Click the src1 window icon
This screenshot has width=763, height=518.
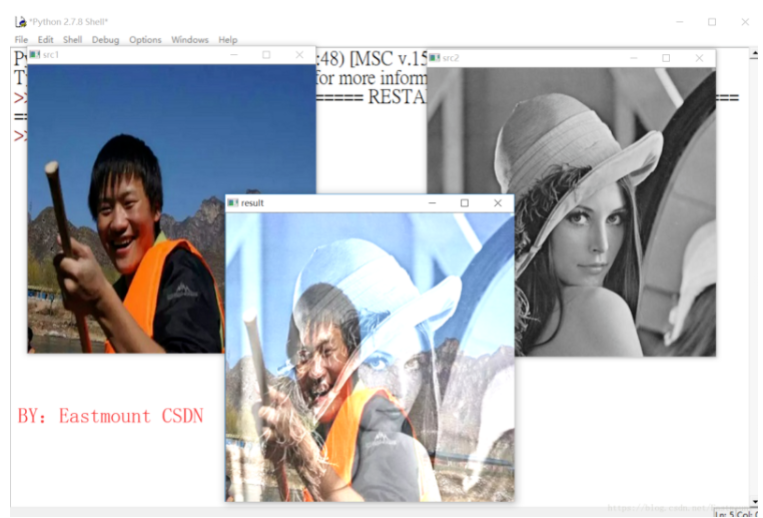point(35,54)
